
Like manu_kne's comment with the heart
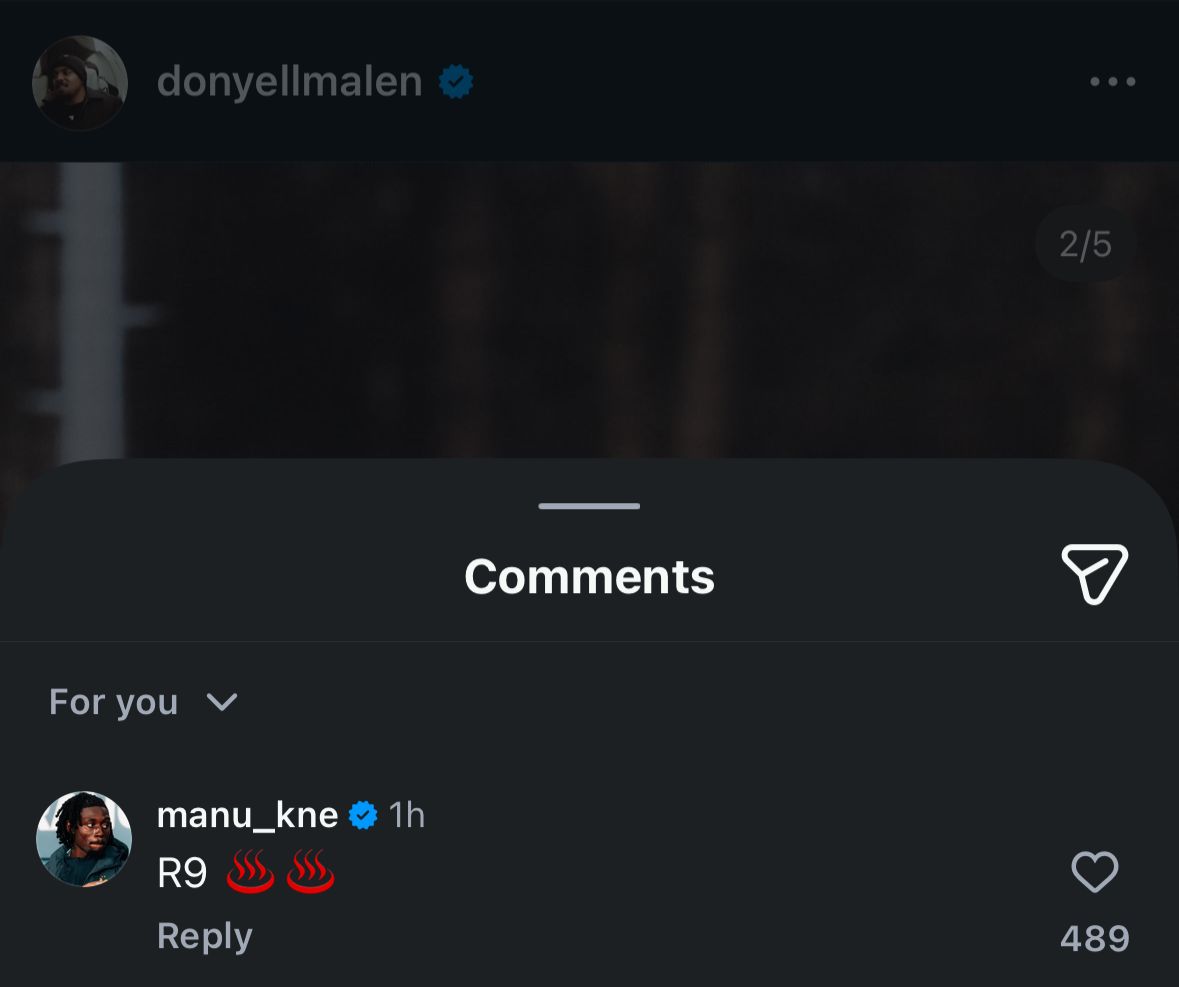pos(1094,872)
